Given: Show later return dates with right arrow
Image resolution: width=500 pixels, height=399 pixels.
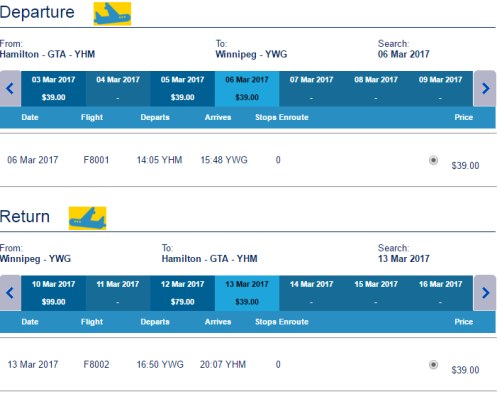Looking at the screenshot, I should click(x=485, y=293).
